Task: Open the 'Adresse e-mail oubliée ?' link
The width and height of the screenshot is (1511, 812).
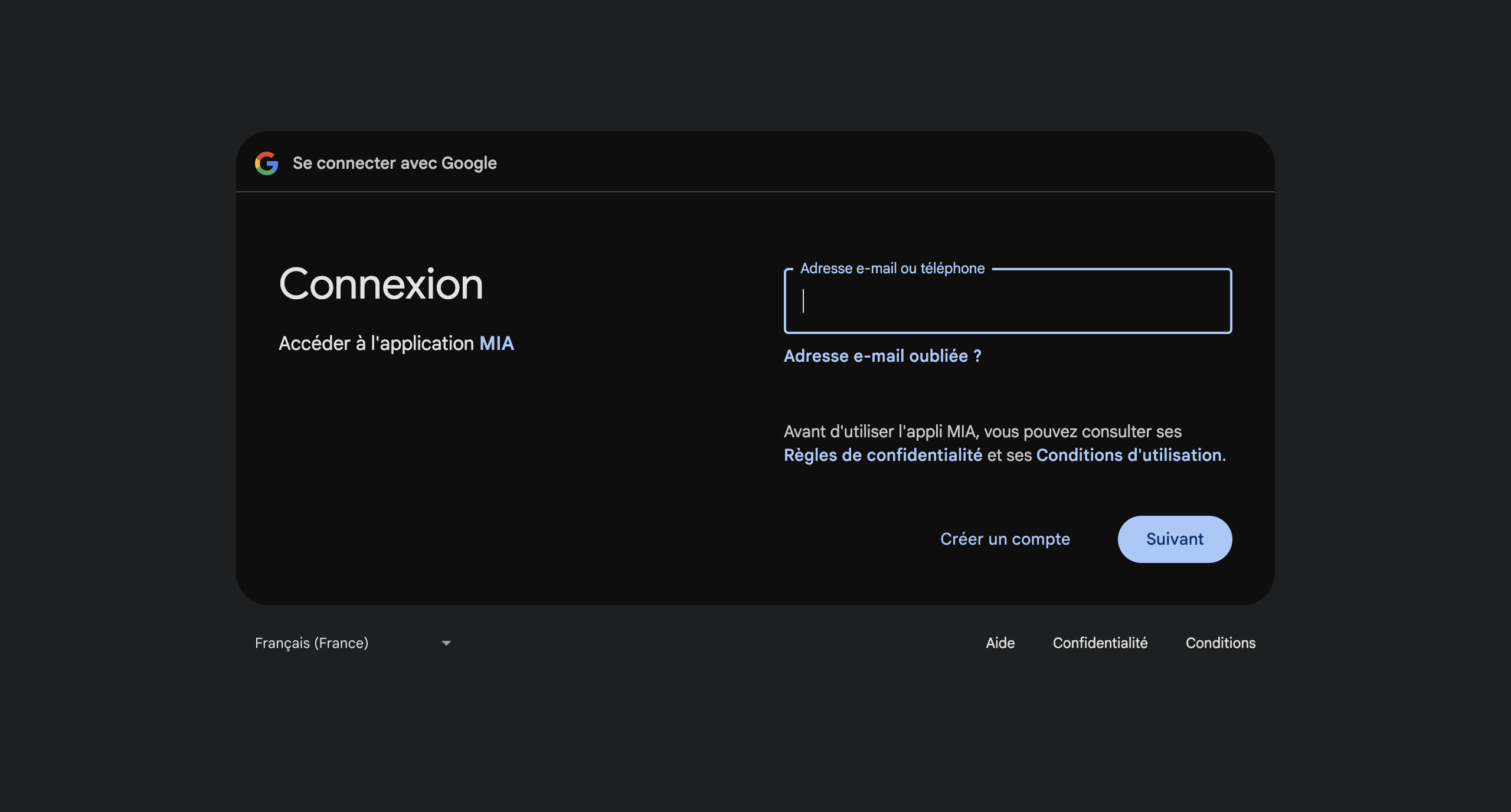Action: click(x=882, y=356)
